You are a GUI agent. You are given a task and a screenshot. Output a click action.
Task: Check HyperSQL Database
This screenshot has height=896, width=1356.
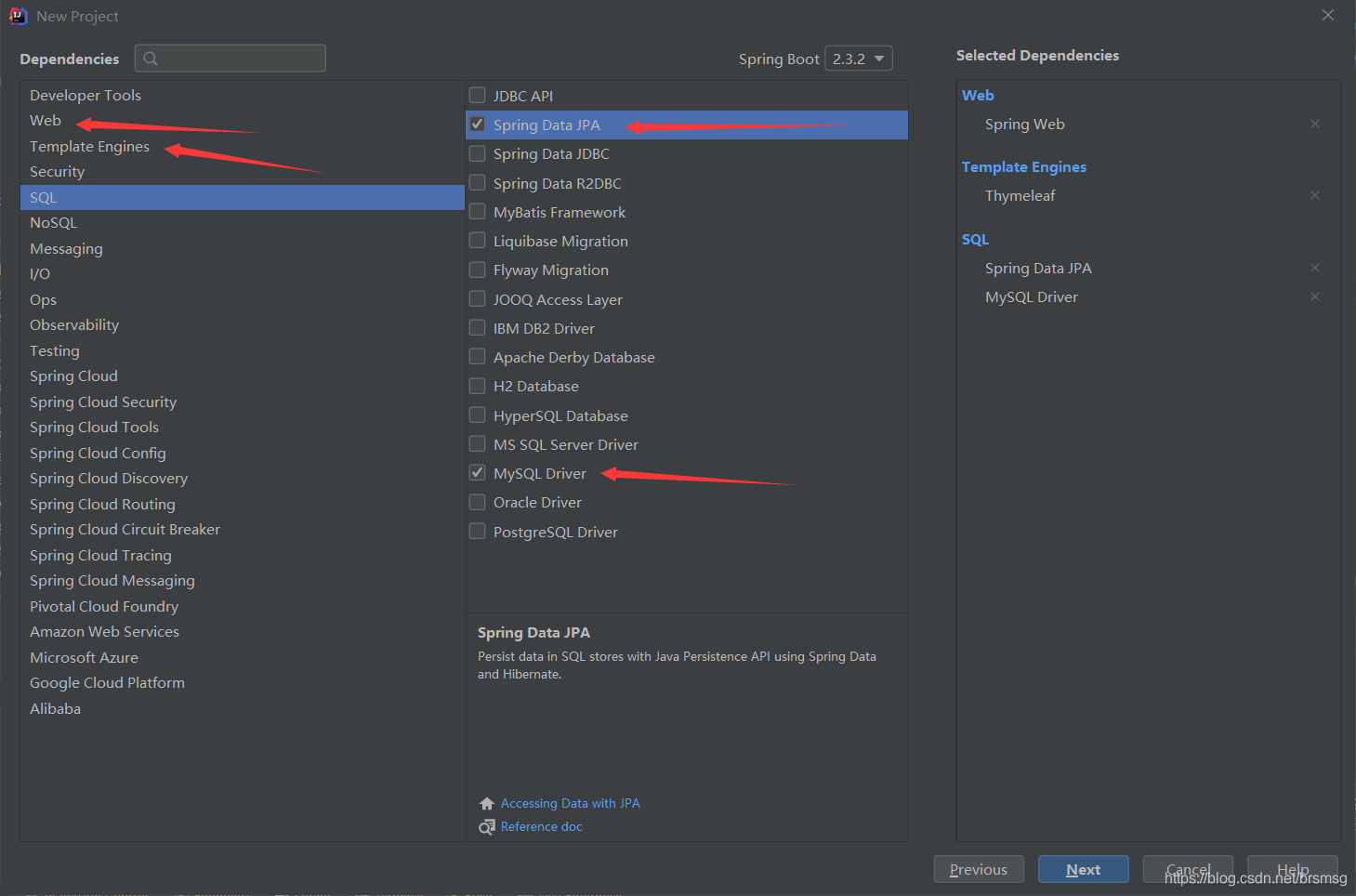coord(478,415)
